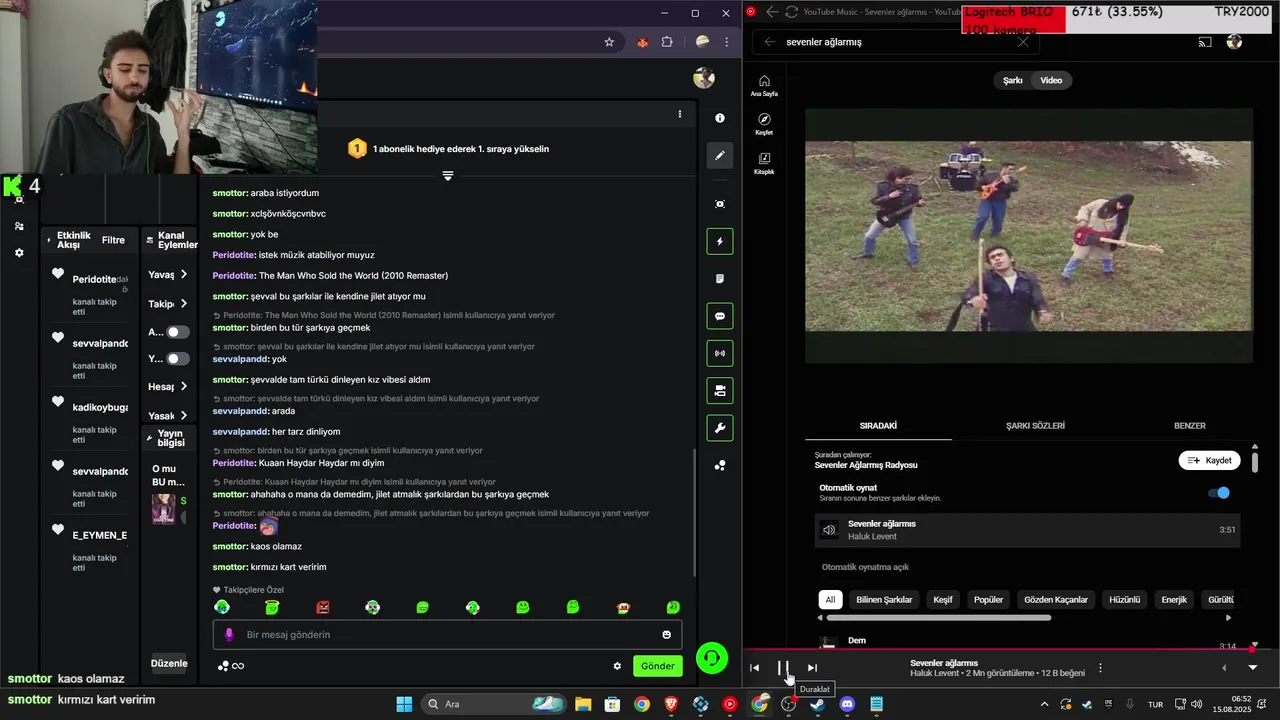Screen dimensions: 1280x720
Task: Open chat settings gear next to Gönder
Action: coord(617,666)
